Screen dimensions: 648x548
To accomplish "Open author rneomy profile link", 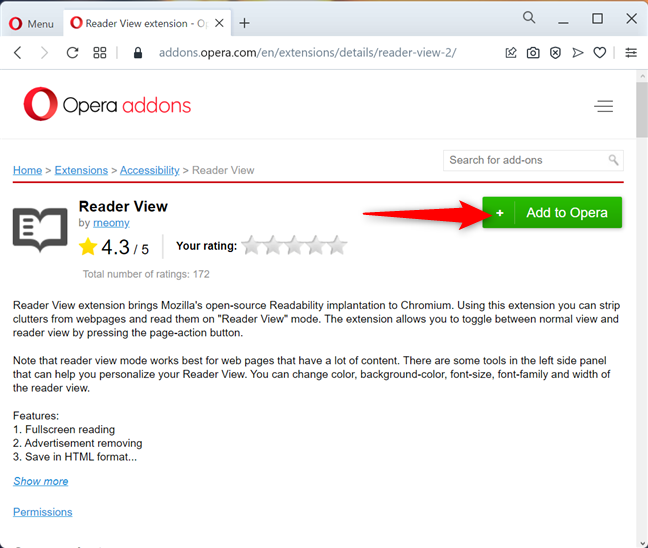I will (x=111, y=223).
